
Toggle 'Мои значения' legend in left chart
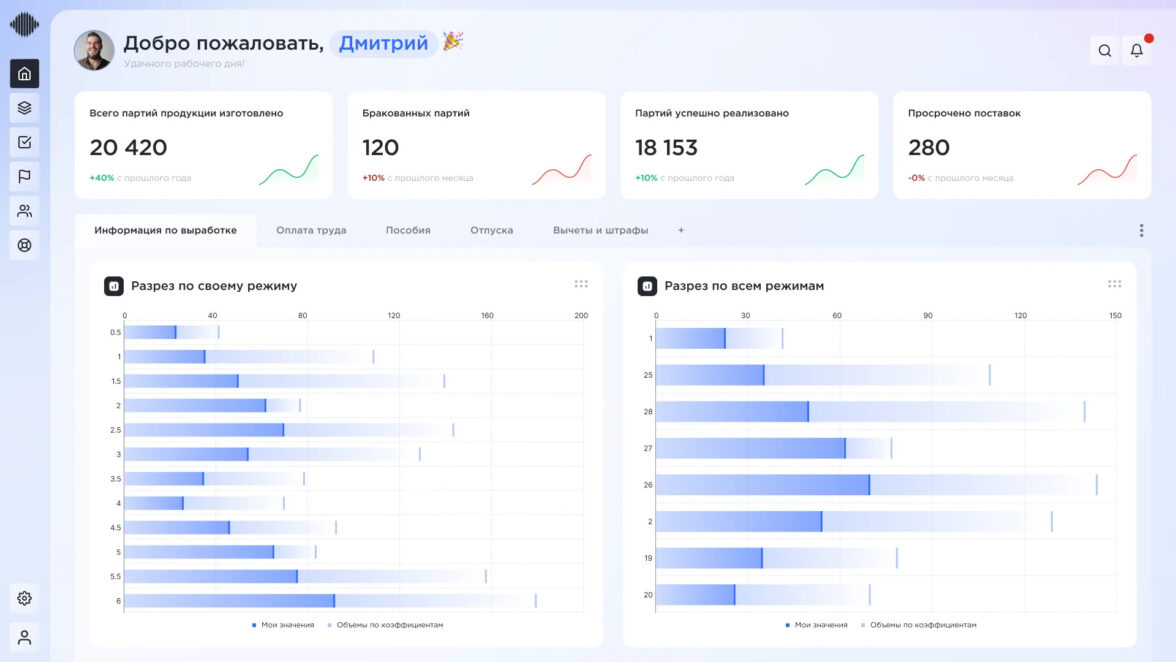(x=283, y=625)
